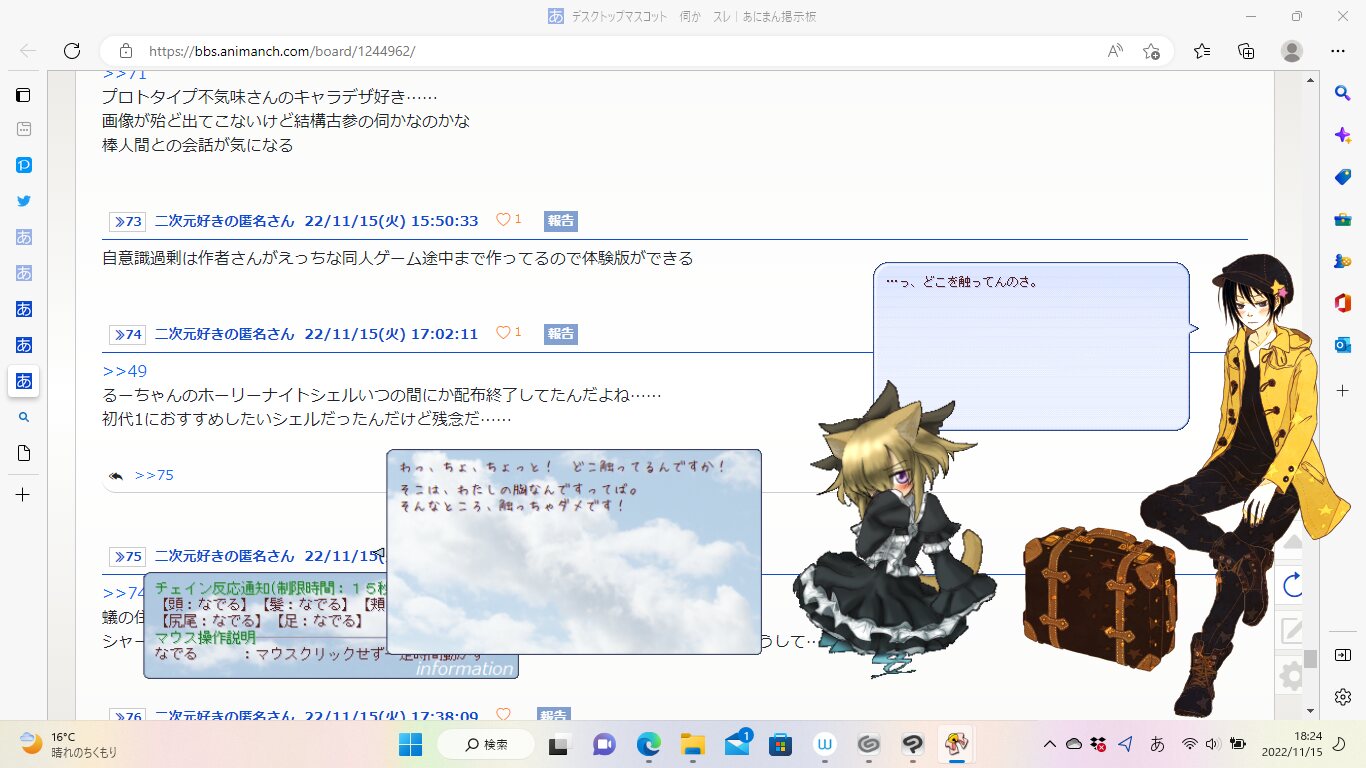Image resolution: width=1366 pixels, height=768 pixels.
Task: Open Discover sparkle in sidebar
Action: (1343, 135)
